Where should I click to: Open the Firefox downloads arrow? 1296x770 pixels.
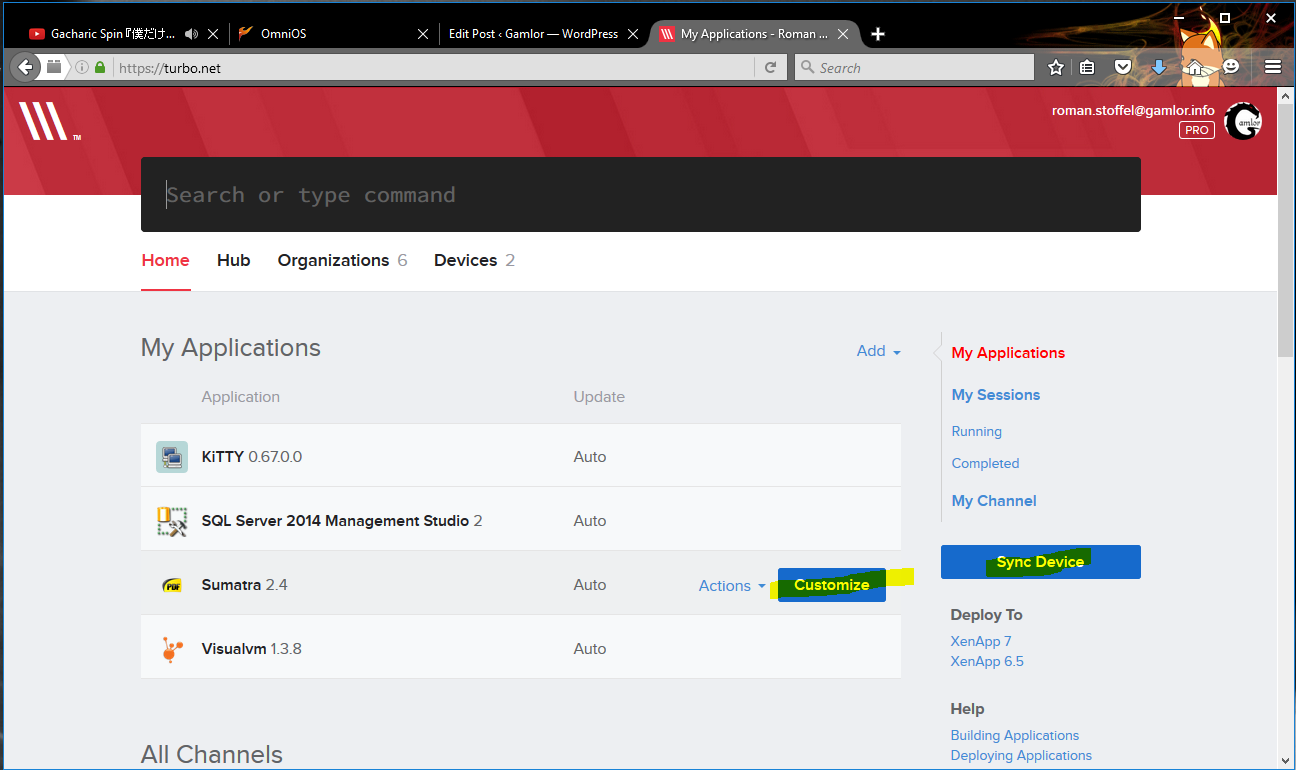pyautogui.click(x=1159, y=67)
